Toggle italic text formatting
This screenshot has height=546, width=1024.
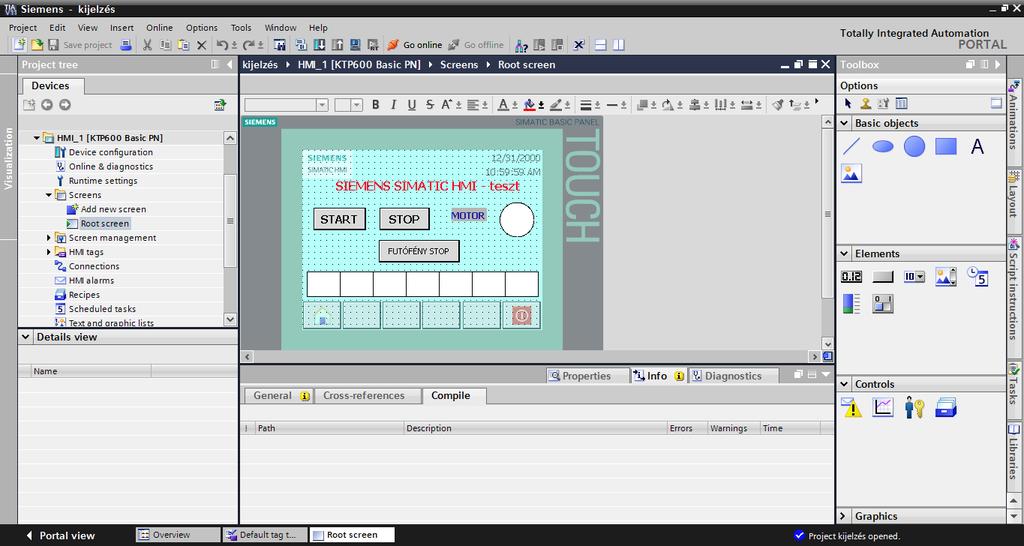pyautogui.click(x=393, y=104)
